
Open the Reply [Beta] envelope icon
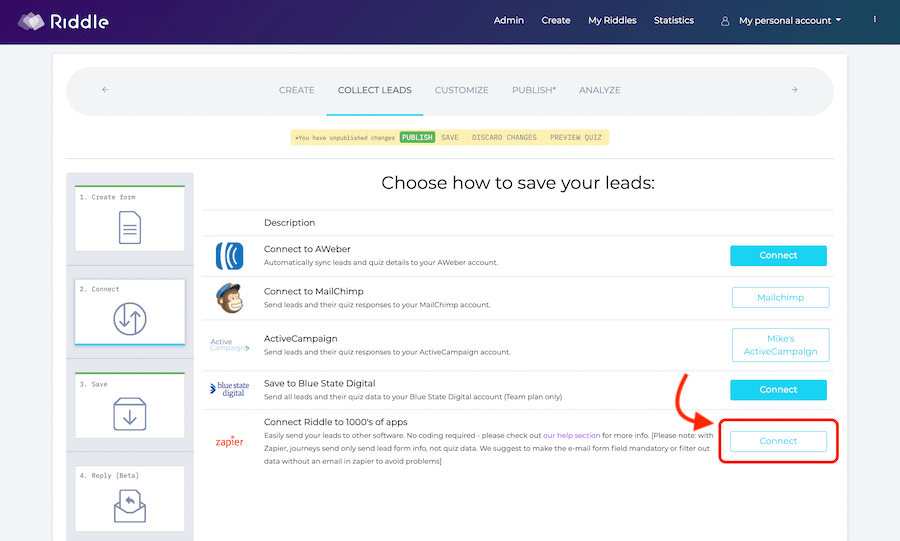coord(130,506)
